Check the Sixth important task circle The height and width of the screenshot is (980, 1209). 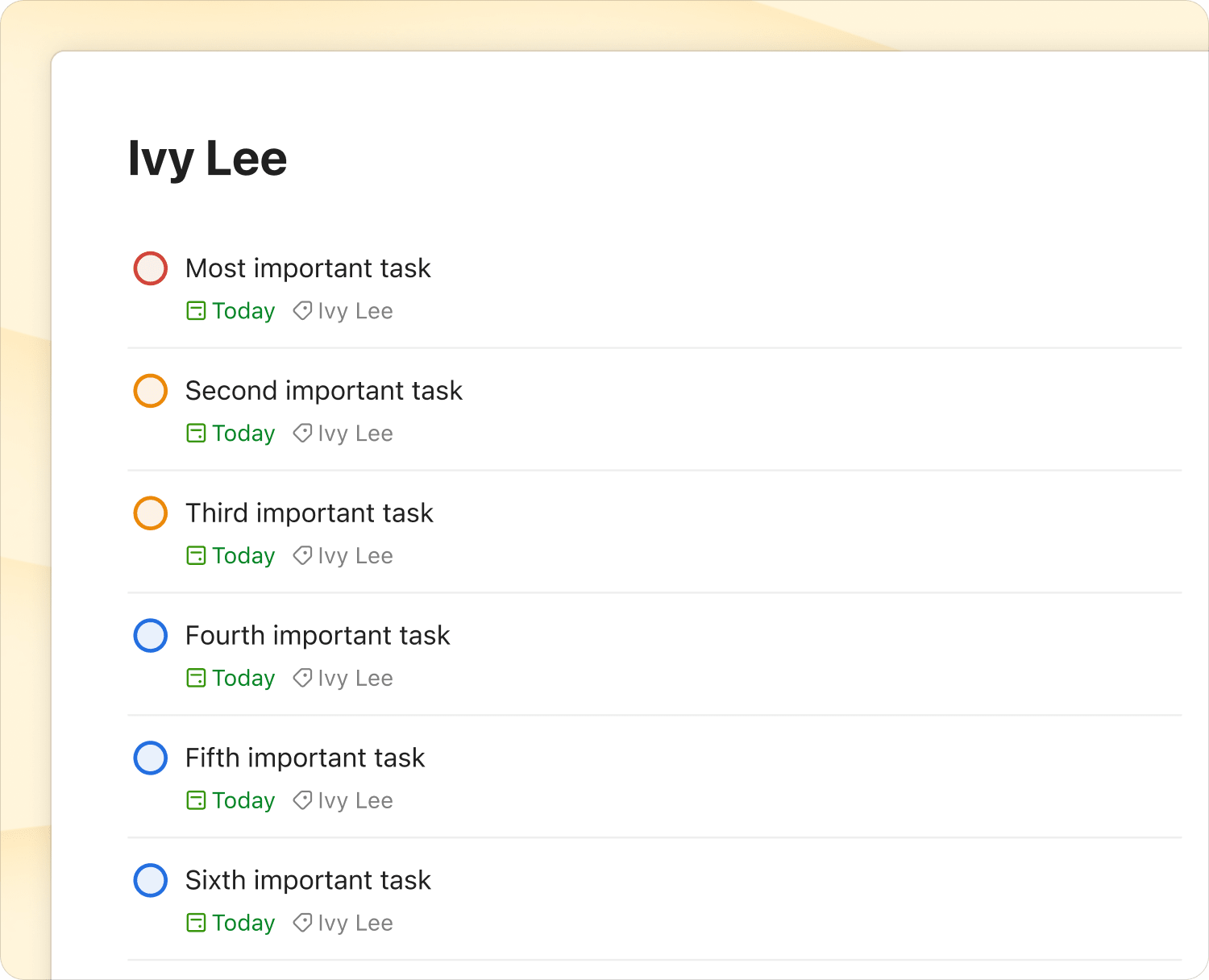click(x=150, y=881)
